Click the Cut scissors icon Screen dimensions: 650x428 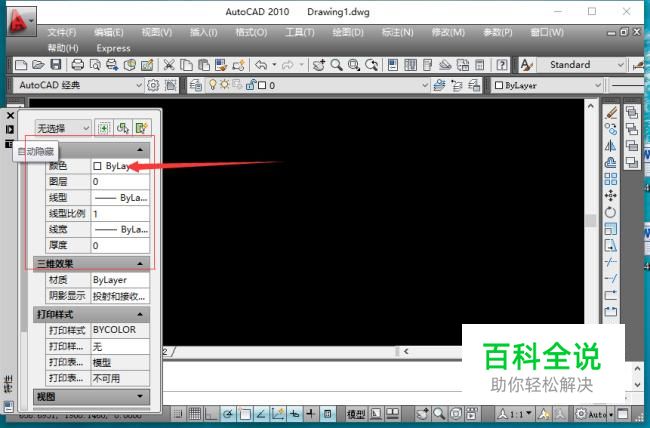[x=169, y=65]
